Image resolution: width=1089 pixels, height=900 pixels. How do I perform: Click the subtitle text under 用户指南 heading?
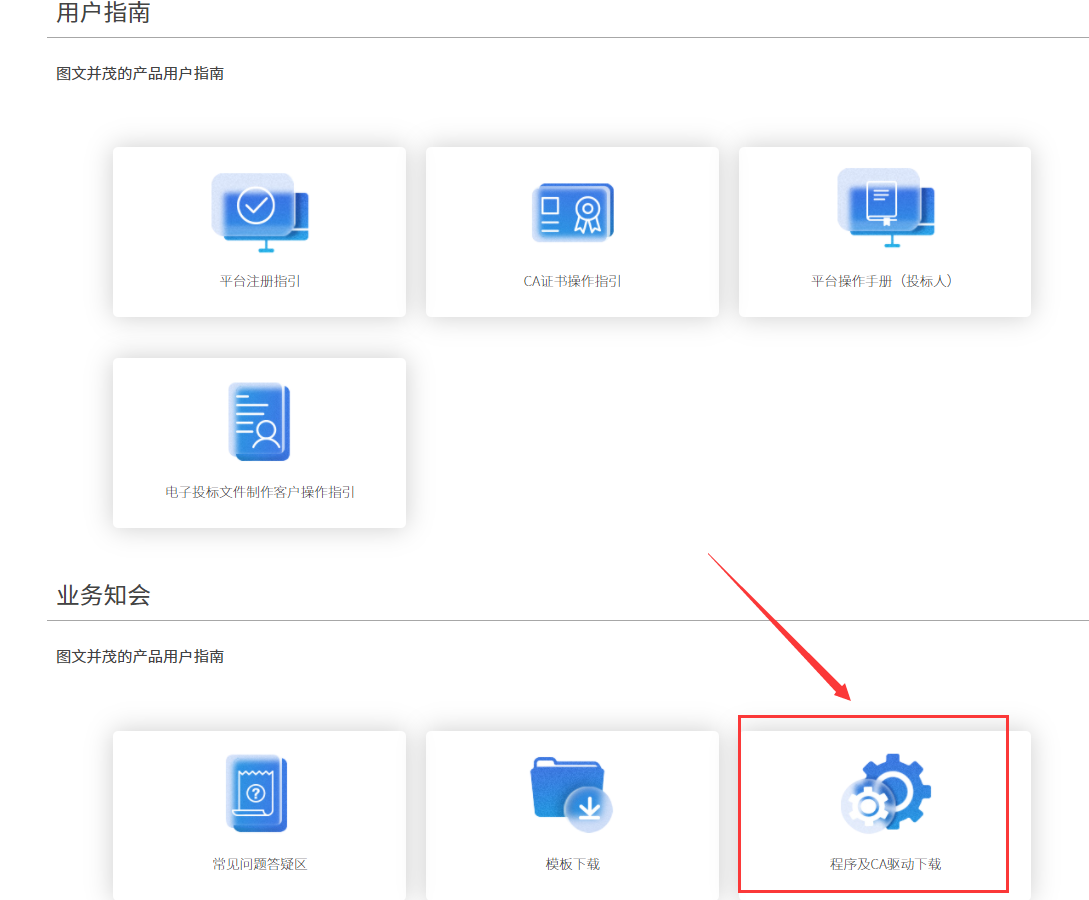click(140, 74)
